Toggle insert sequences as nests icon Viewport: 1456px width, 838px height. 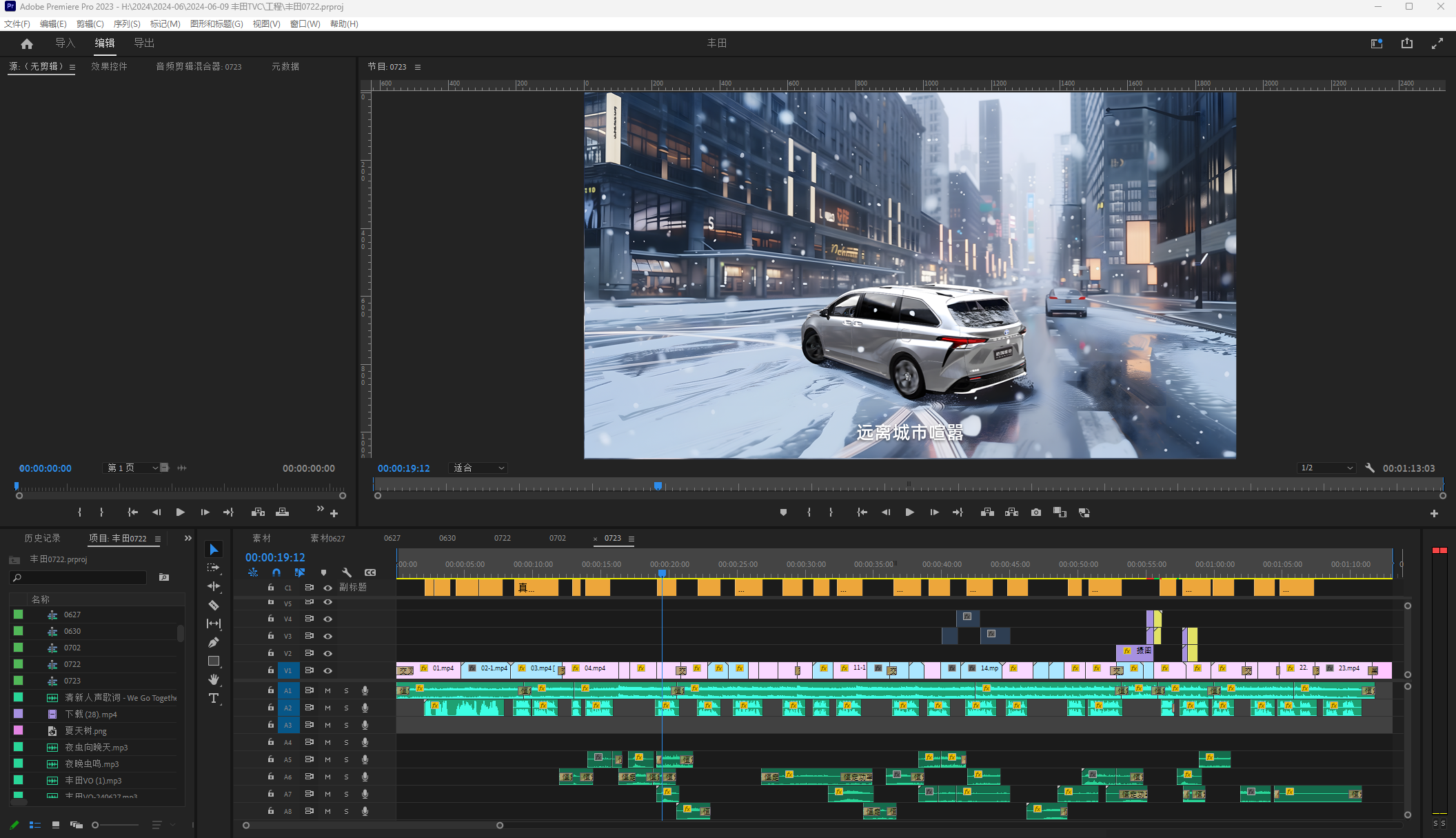coord(253,572)
